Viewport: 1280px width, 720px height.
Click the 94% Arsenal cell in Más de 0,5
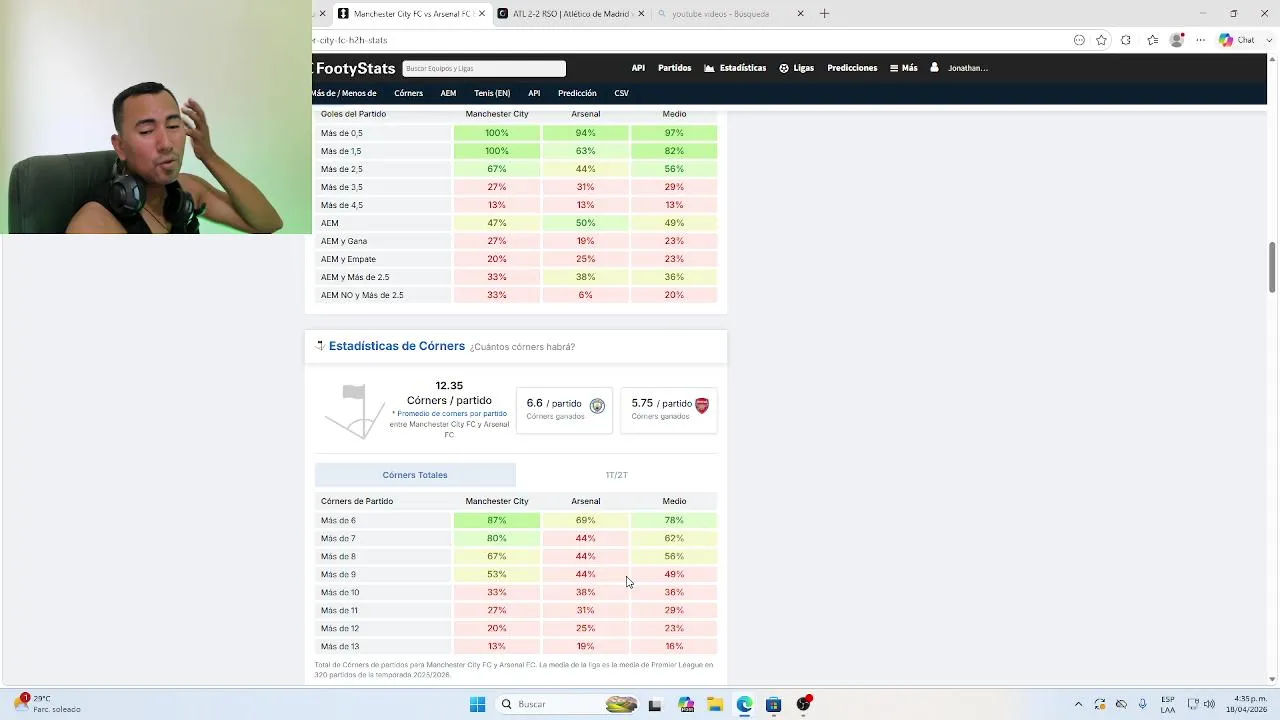[x=586, y=133]
